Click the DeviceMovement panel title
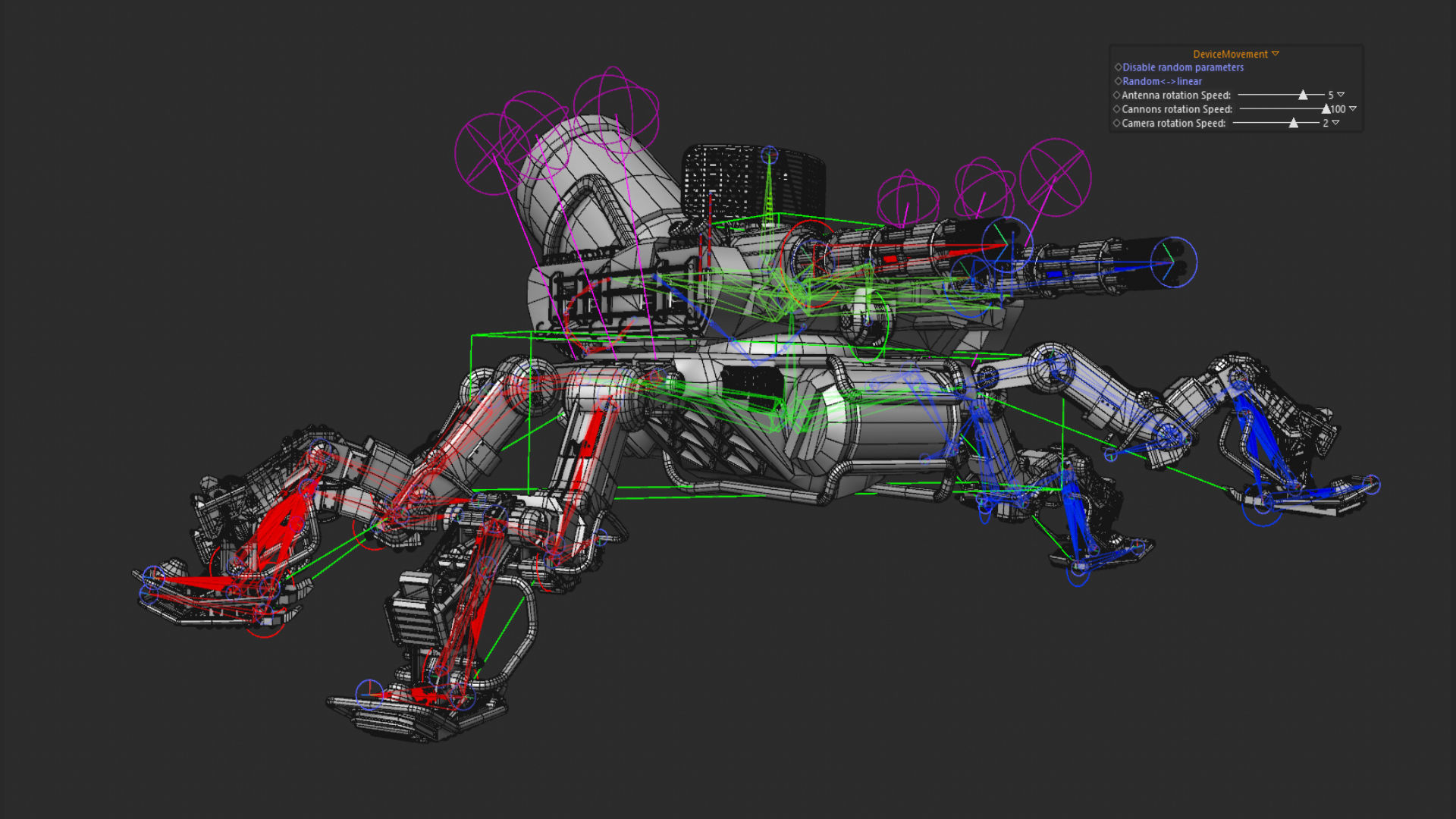The image size is (1456, 819). pyautogui.click(x=1230, y=54)
